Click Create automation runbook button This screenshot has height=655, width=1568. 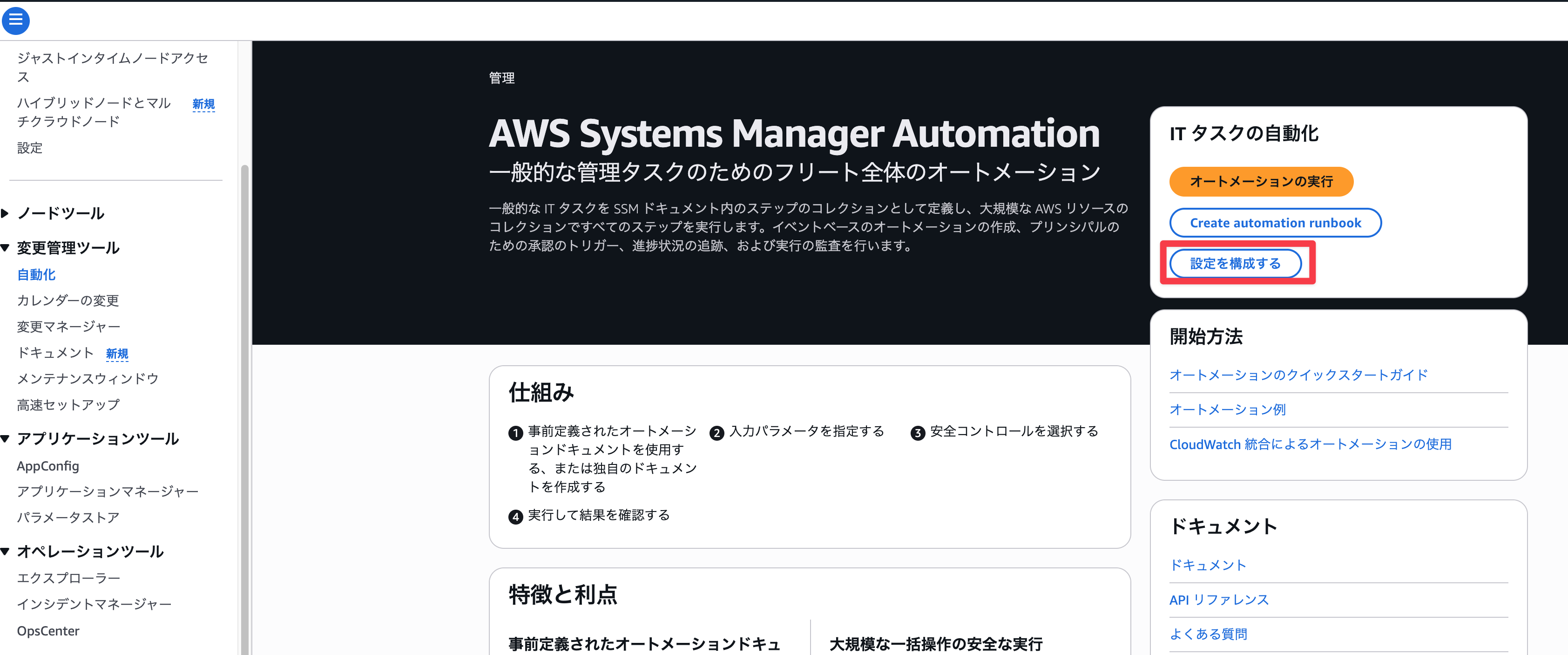click(1275, 223)
